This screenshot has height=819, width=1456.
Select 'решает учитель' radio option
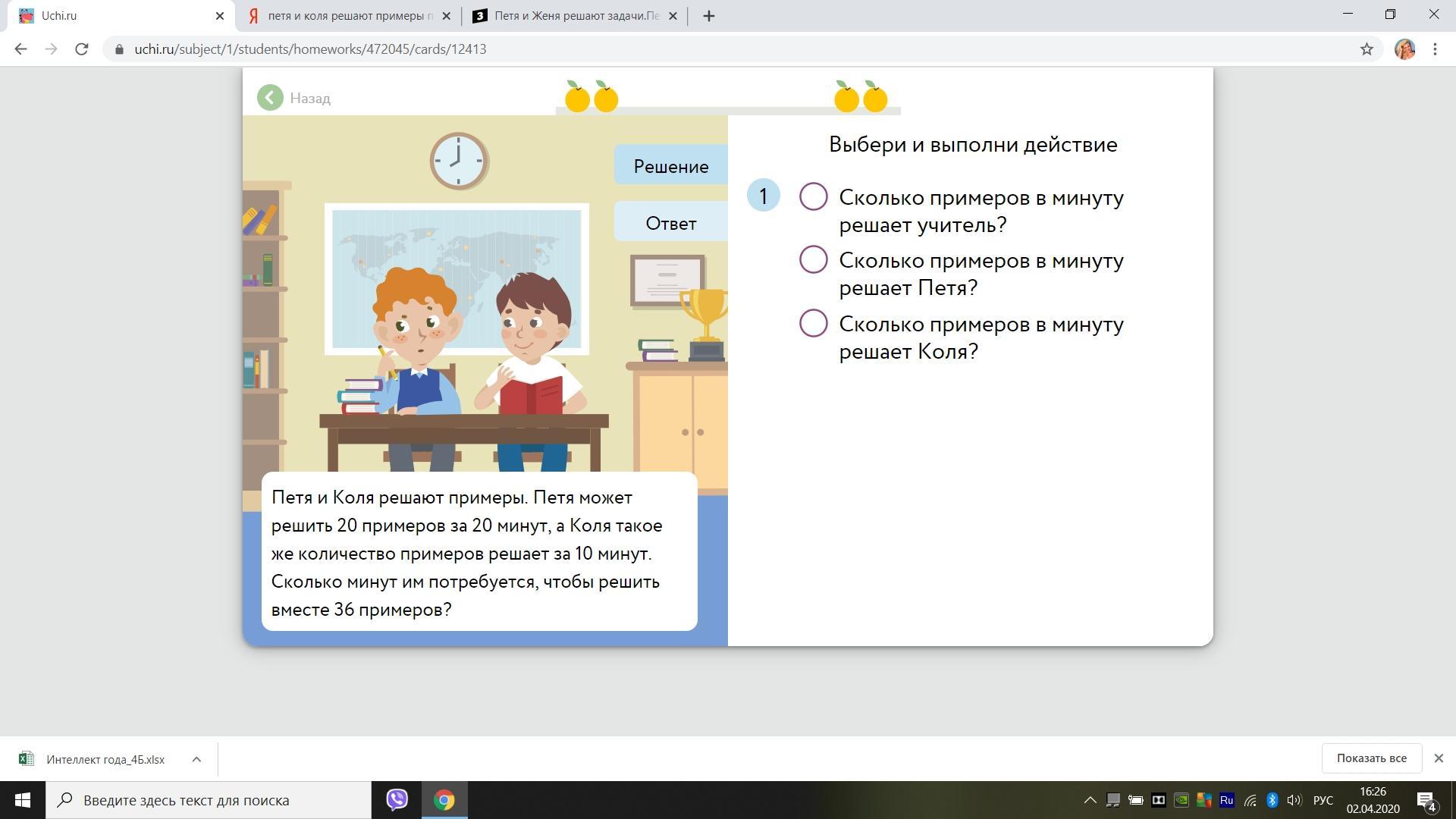point(813,197)
